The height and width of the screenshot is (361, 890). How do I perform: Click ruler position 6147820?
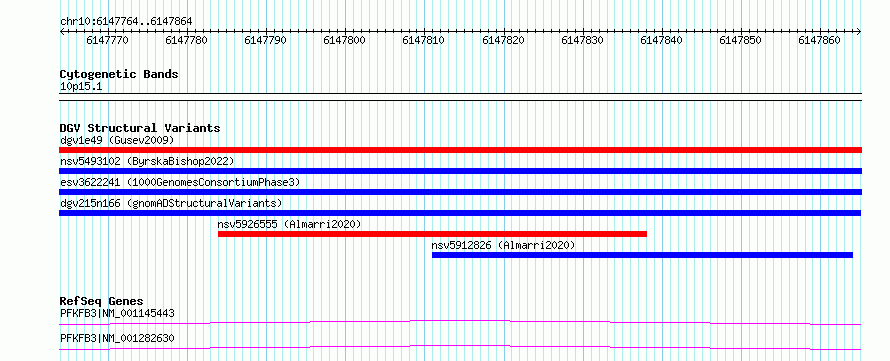pyautogui.click(x=503, y=40)
